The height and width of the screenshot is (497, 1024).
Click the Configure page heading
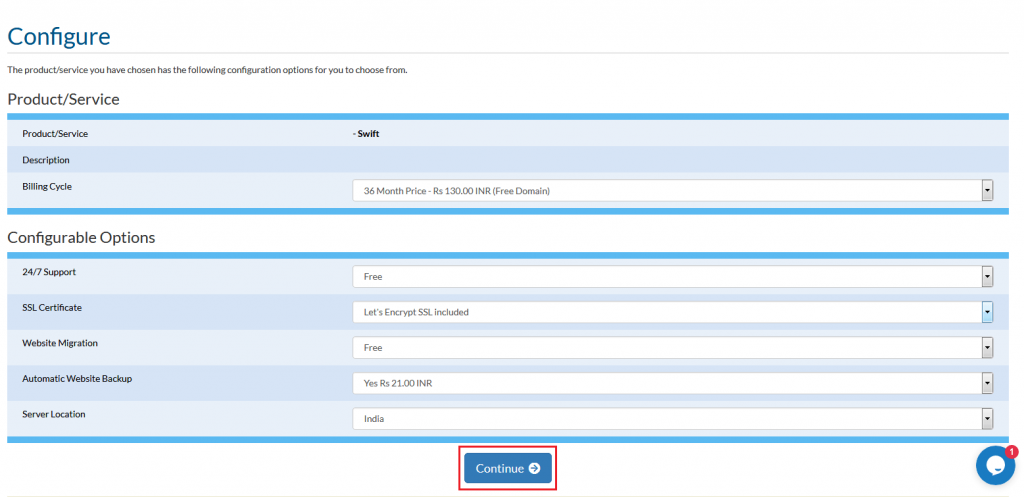[x=59, y=37]
